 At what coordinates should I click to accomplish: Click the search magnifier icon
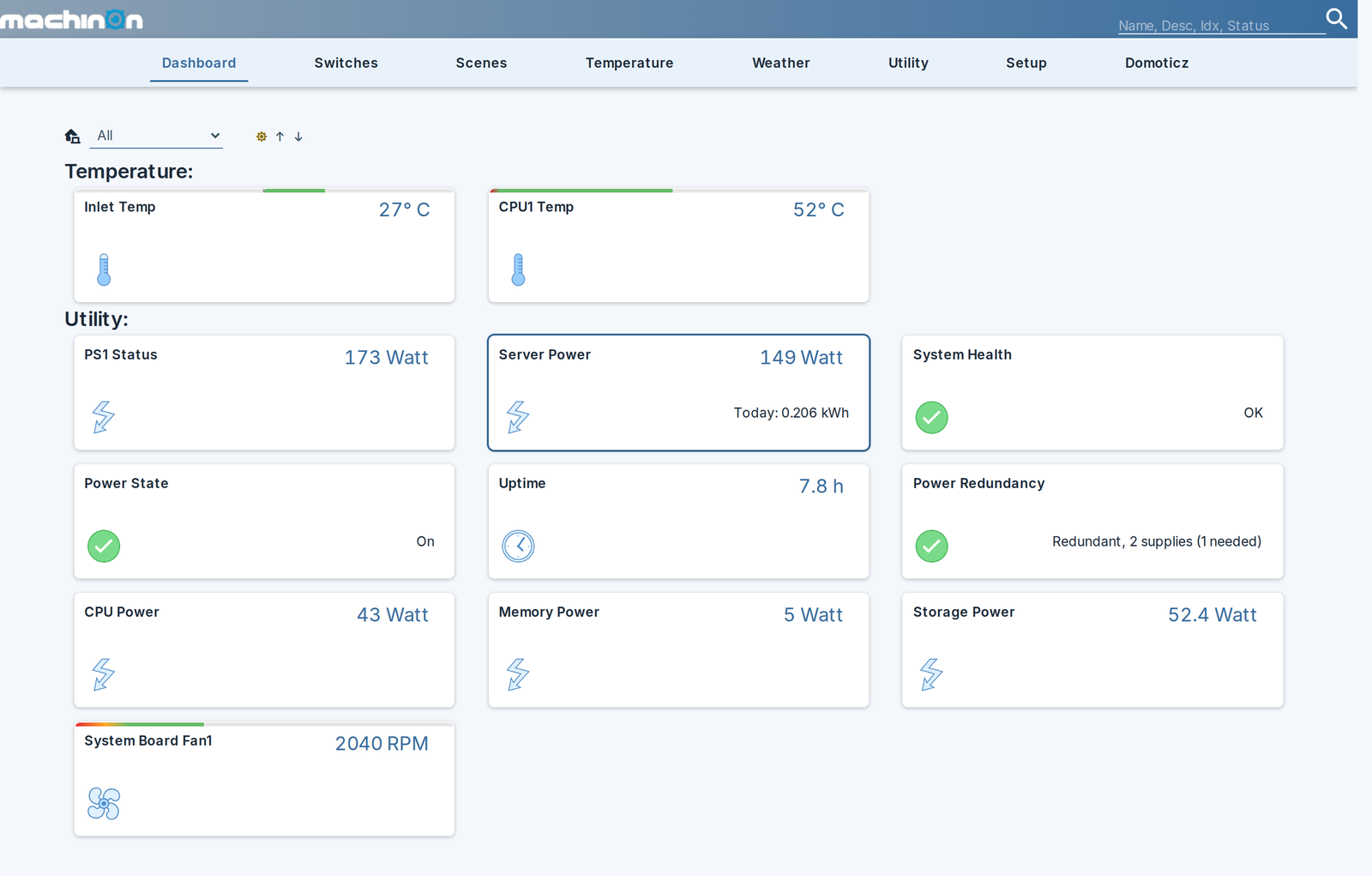(1336, 19)
